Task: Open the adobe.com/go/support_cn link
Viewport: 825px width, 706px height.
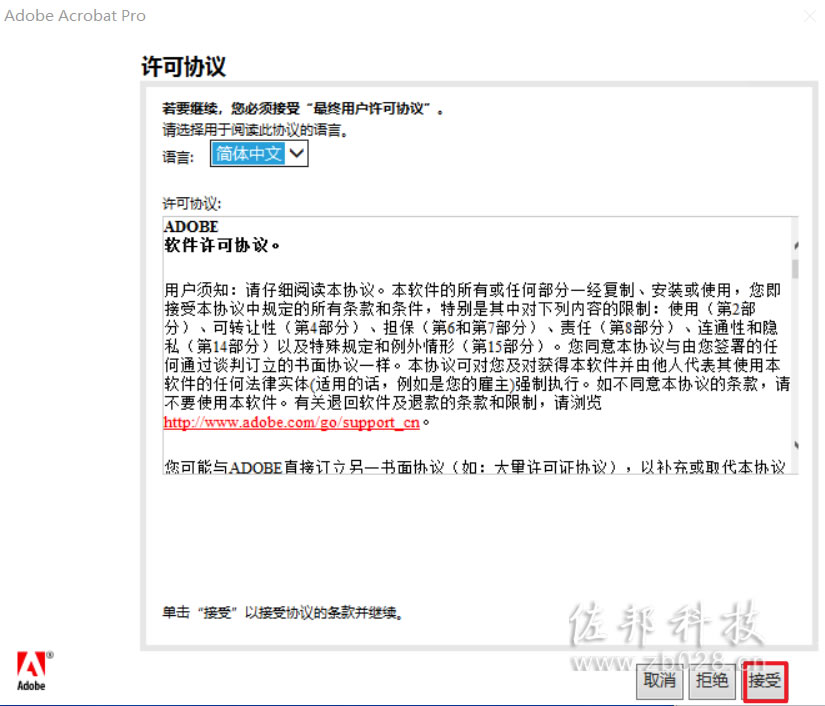Action: pos(291,422)
